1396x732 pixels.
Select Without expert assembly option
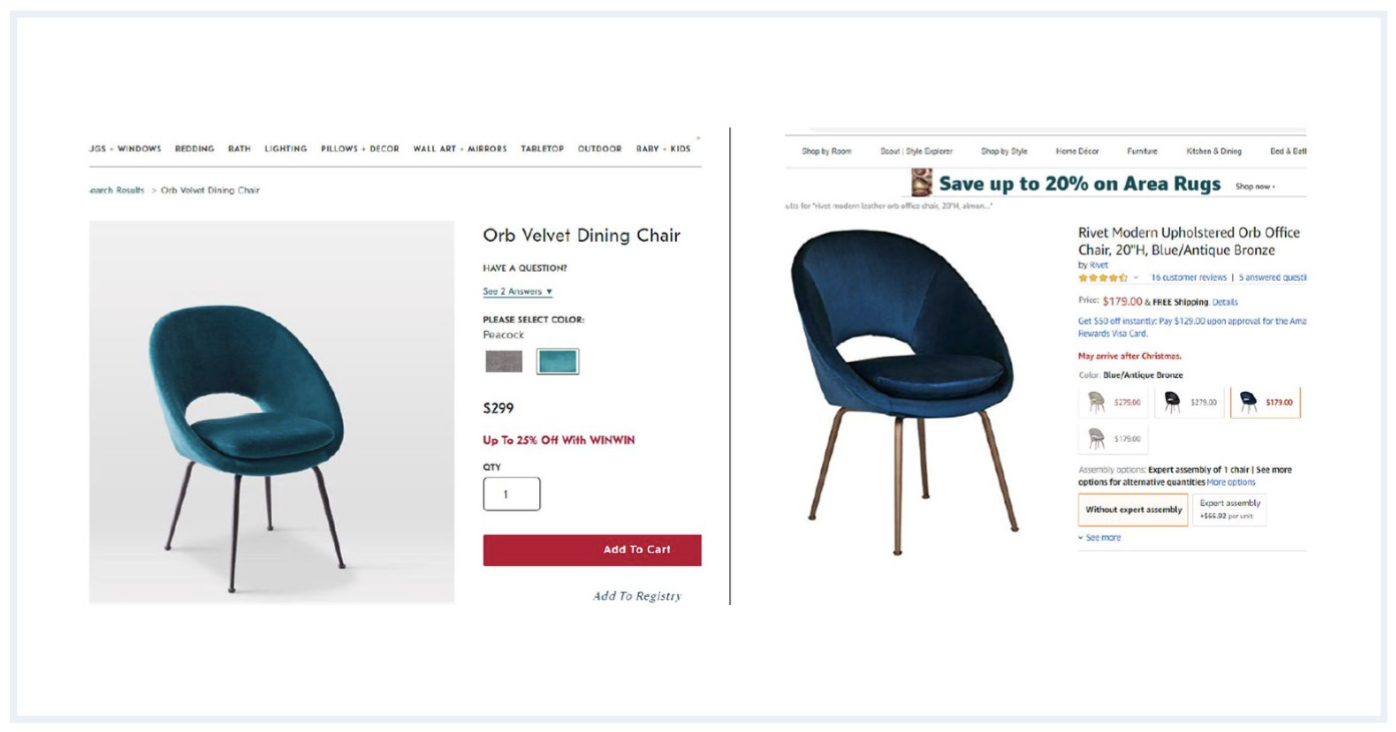[x=1133, y=510]
